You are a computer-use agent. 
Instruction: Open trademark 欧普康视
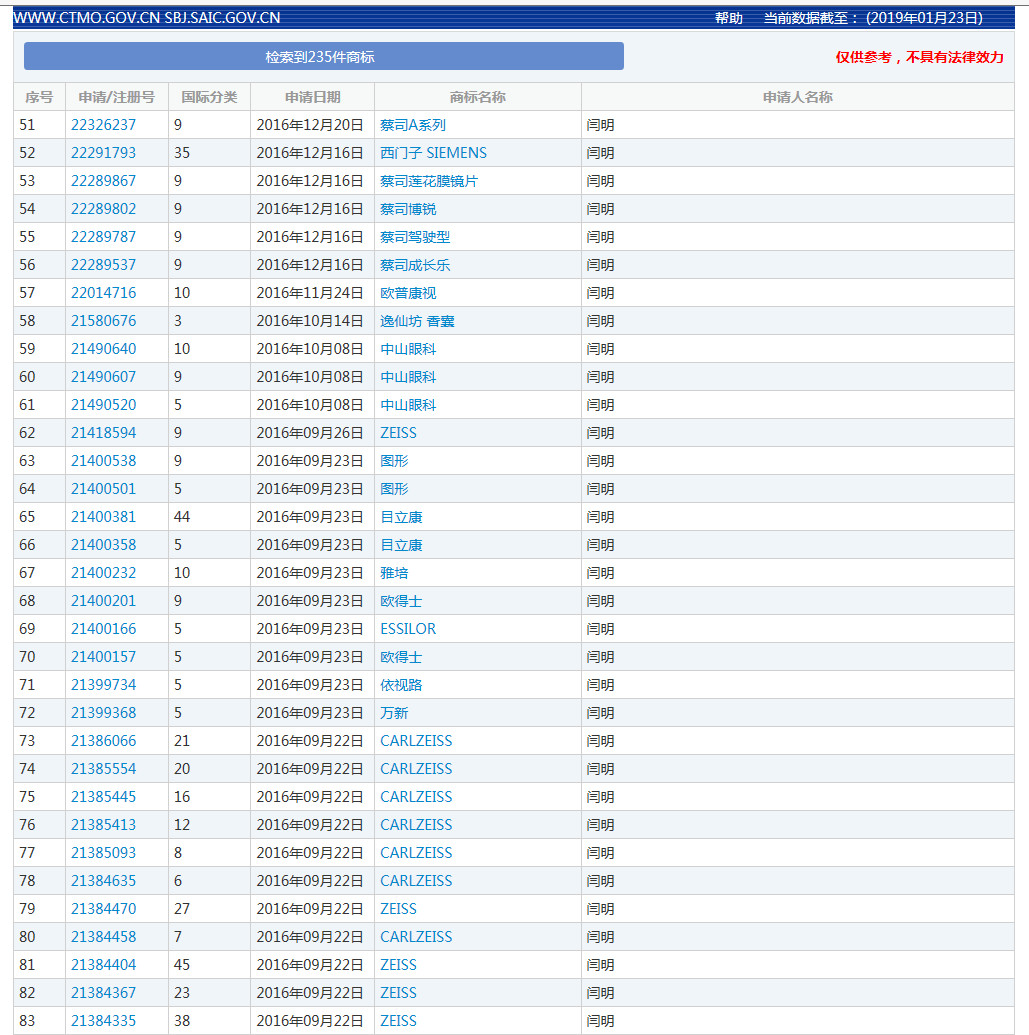408,293
